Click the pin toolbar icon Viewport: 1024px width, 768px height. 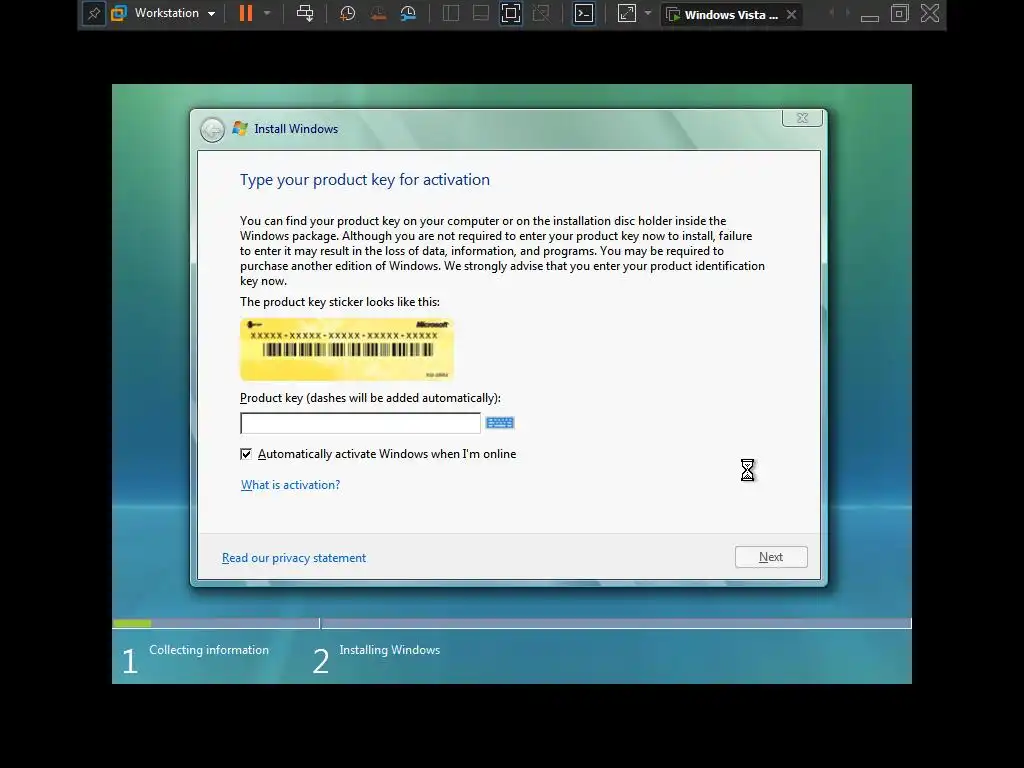click(x=93, y=14)
